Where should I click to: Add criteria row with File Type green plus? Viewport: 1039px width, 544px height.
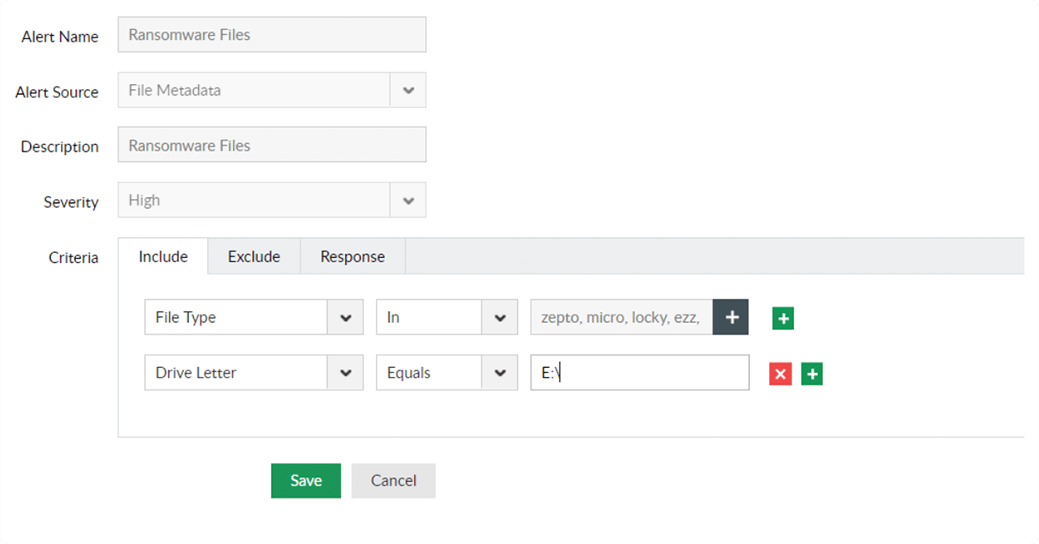coord(783,318)
